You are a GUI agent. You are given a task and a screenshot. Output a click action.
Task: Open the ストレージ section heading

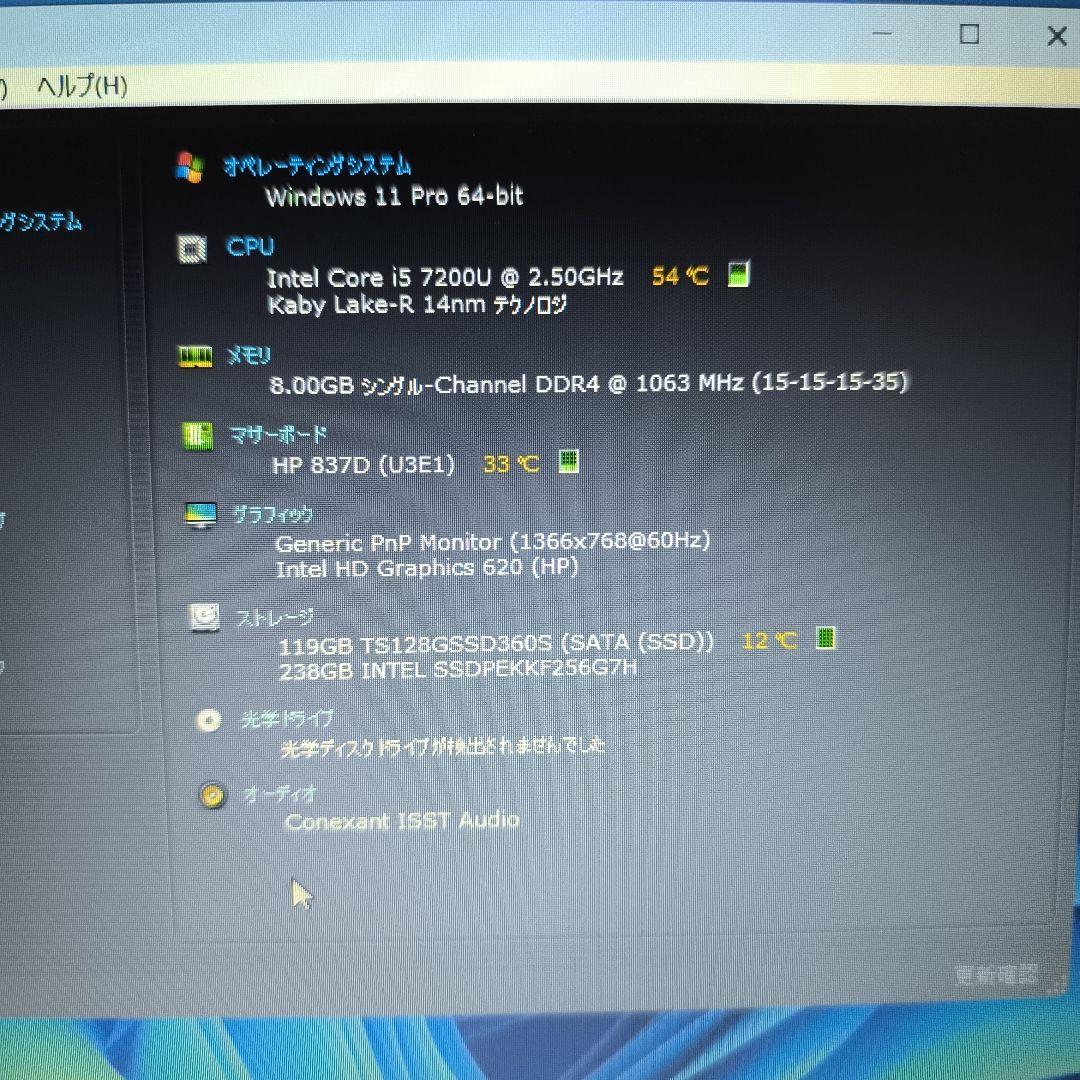click(x=274, y=618)
